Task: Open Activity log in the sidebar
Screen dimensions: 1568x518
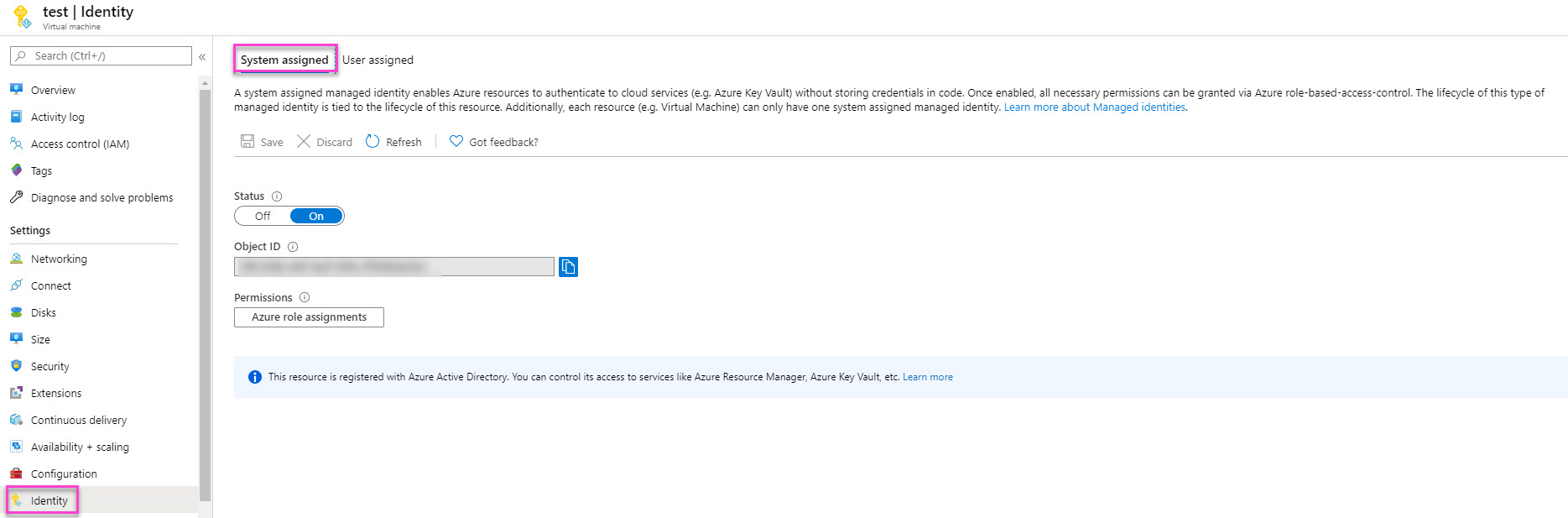Action: [x=58, y=117]
